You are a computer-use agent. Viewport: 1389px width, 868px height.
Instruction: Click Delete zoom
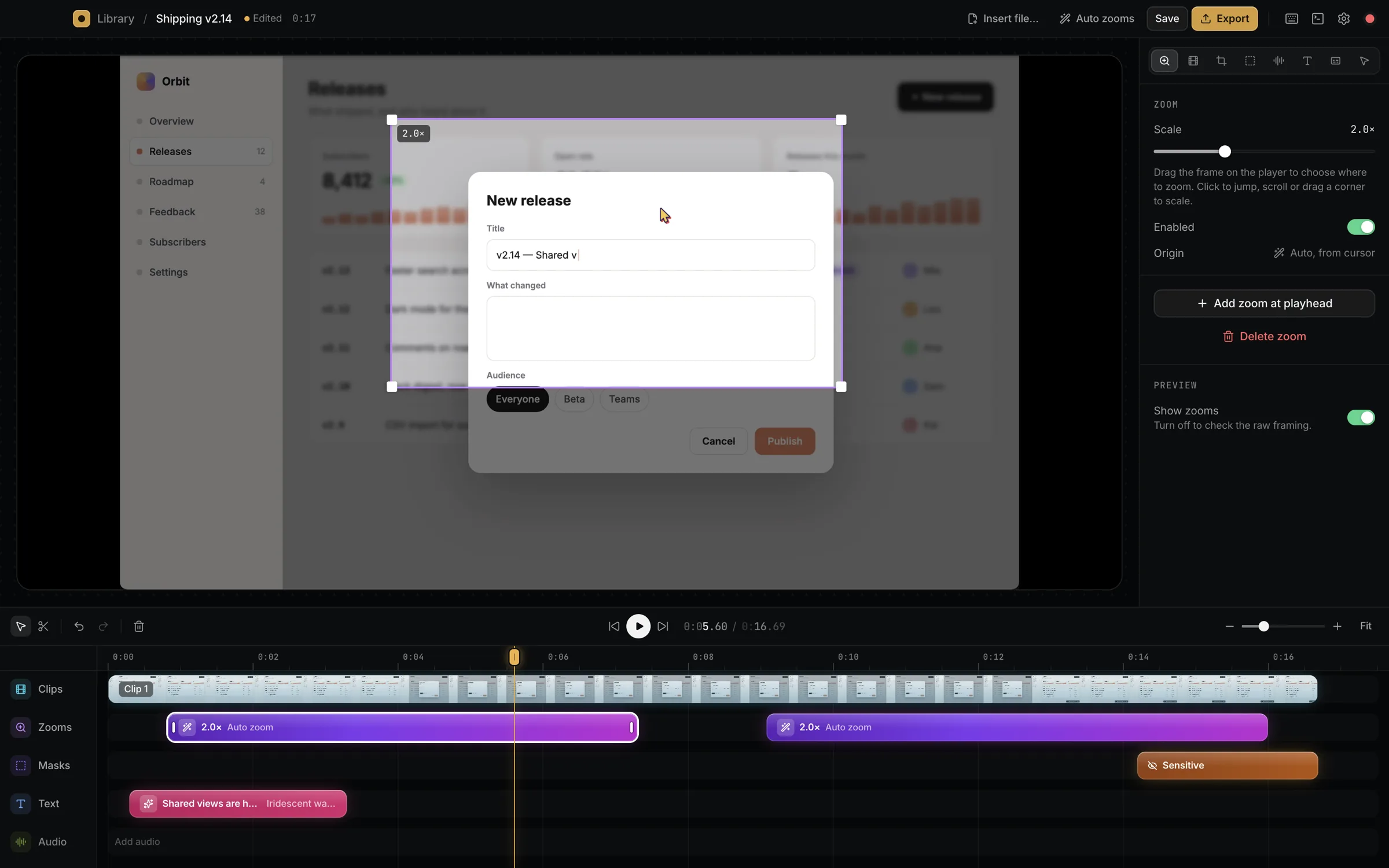1264,336
